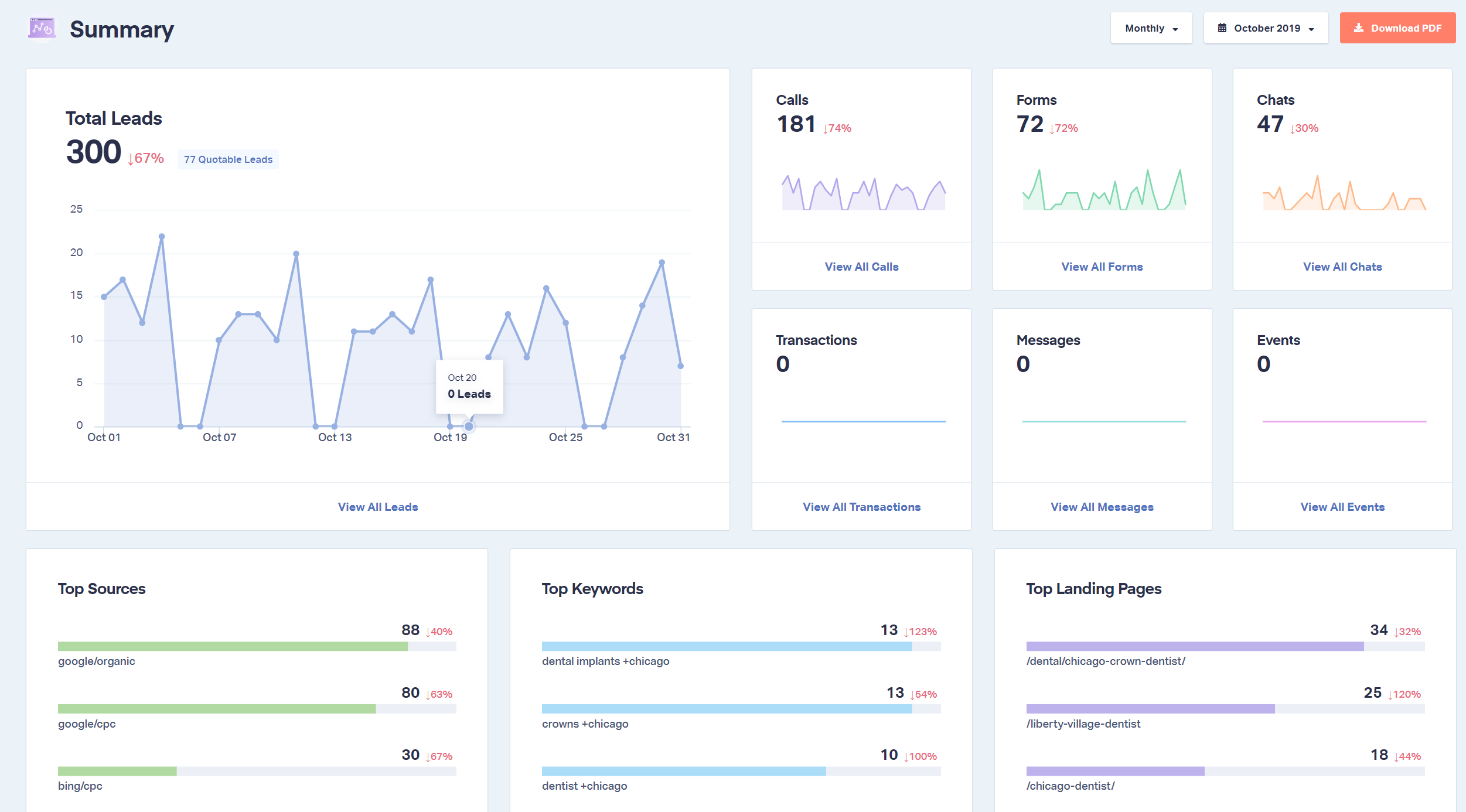
Task: Click the 77 Quotable Leads badge
Action: (228, 159)
